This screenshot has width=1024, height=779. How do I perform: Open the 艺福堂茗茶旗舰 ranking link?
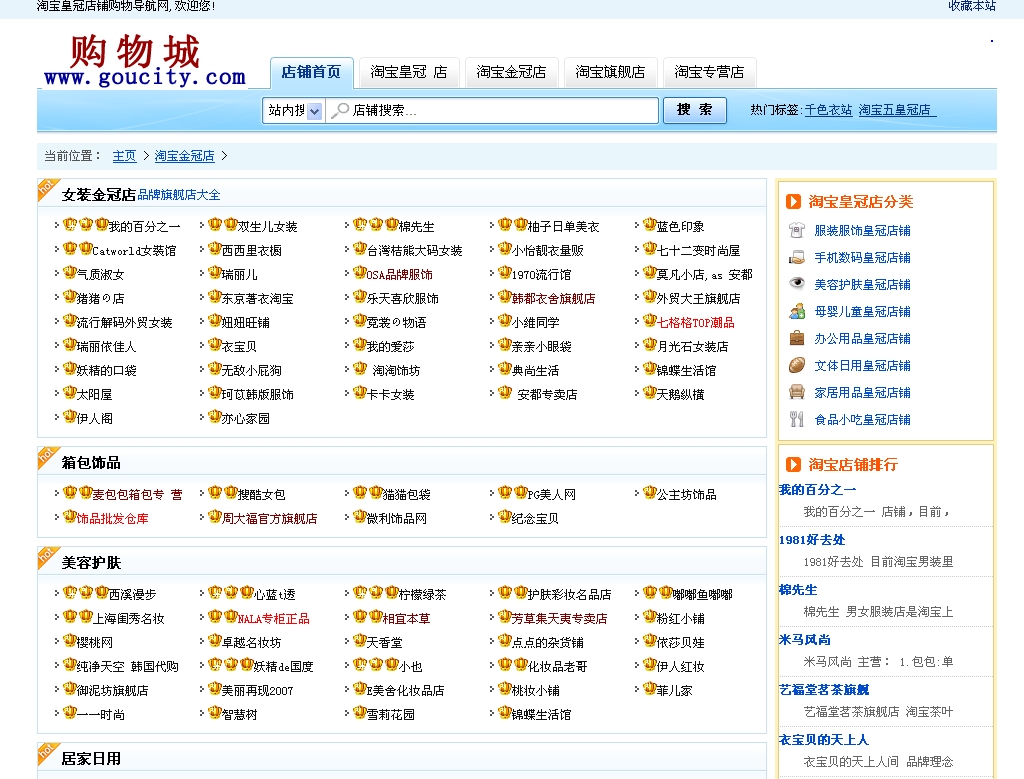824,690
